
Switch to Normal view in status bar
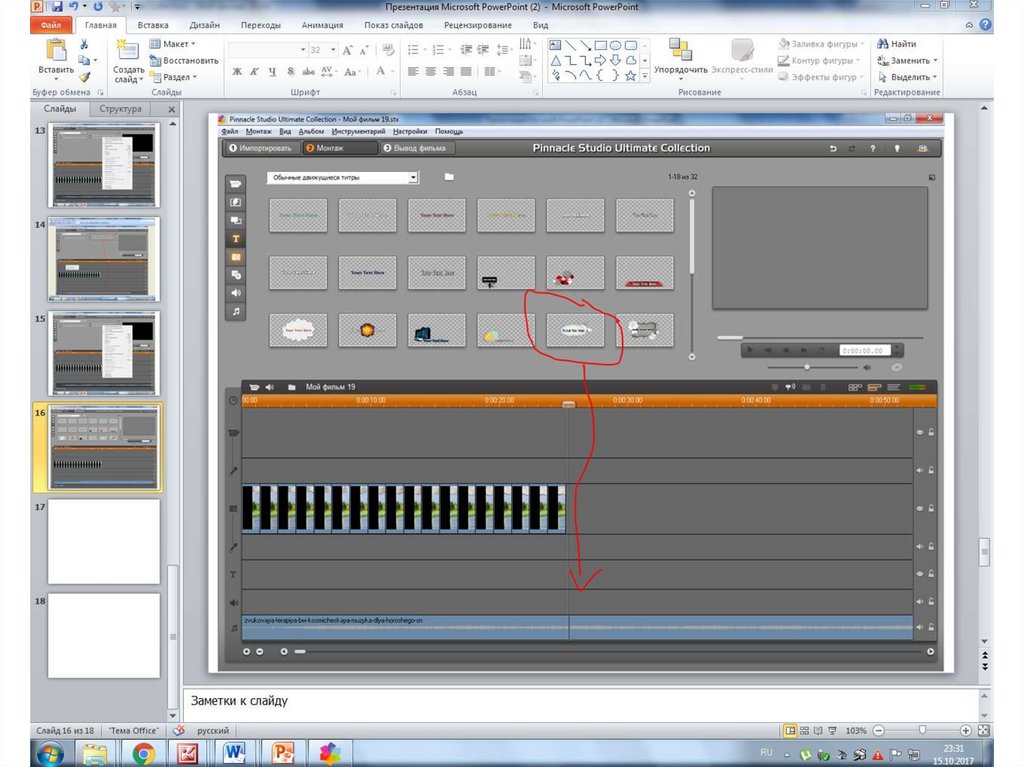pyautogui.click(x=790, y=731)
